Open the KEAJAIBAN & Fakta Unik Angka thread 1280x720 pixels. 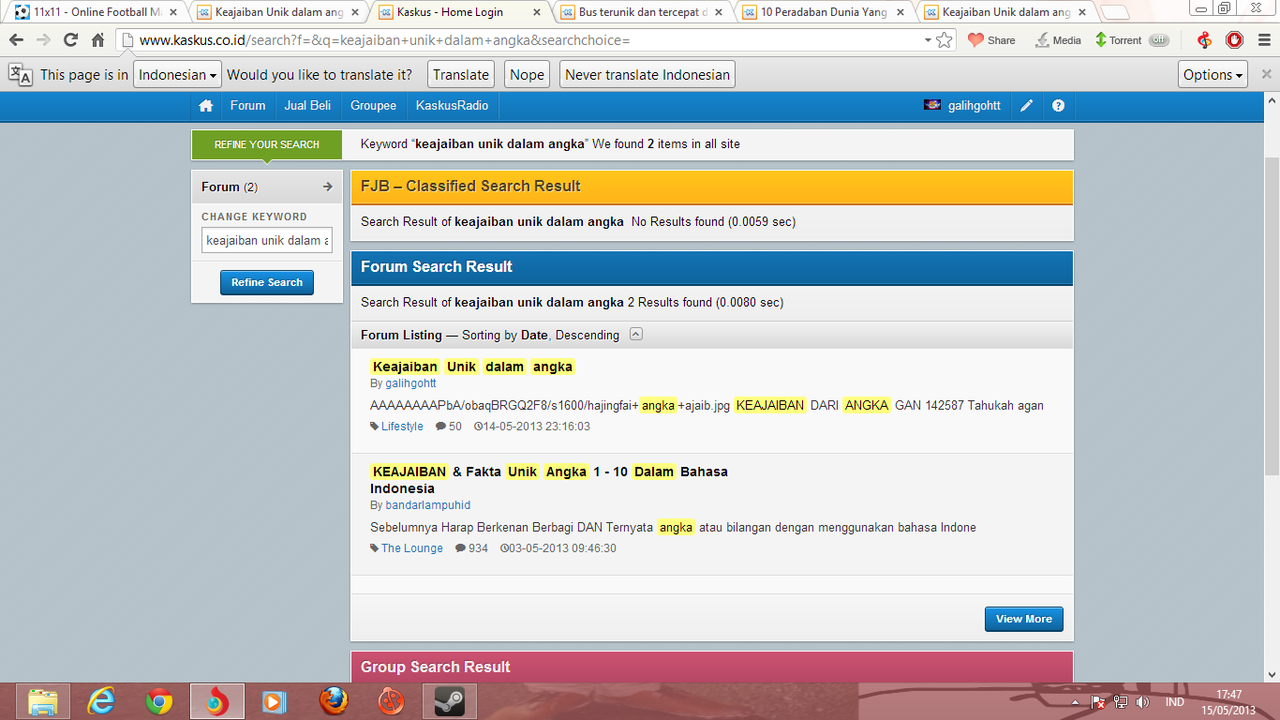tap(549, 480)
